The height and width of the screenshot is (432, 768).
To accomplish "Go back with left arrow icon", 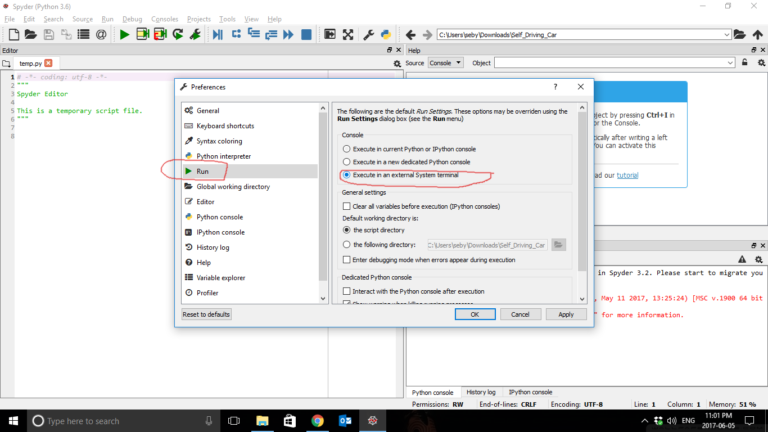I will click(410, 35).
